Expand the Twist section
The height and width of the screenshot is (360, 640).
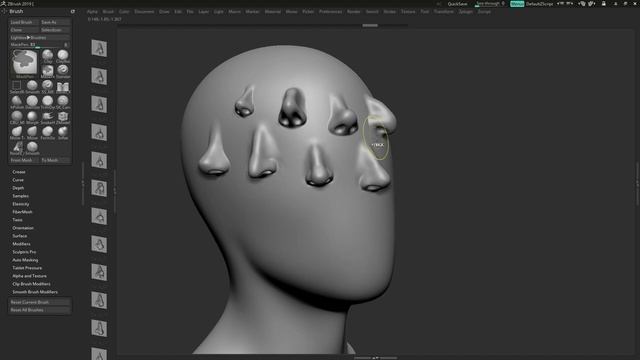[17, 220]
